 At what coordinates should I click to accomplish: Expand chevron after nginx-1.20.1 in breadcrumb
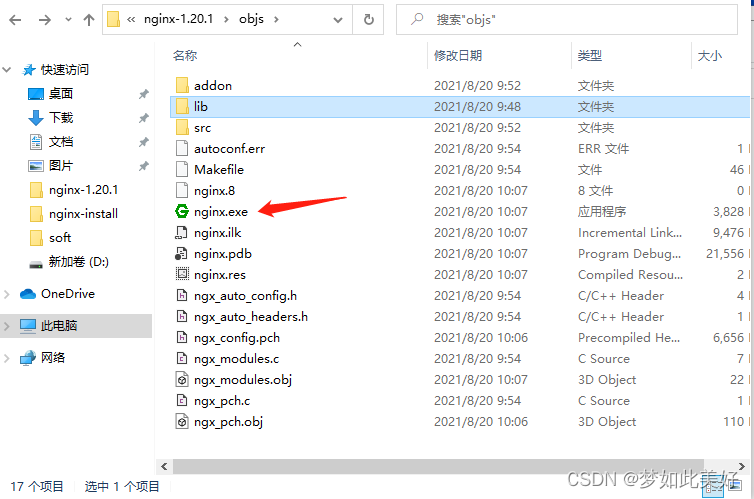click(226, 20)
